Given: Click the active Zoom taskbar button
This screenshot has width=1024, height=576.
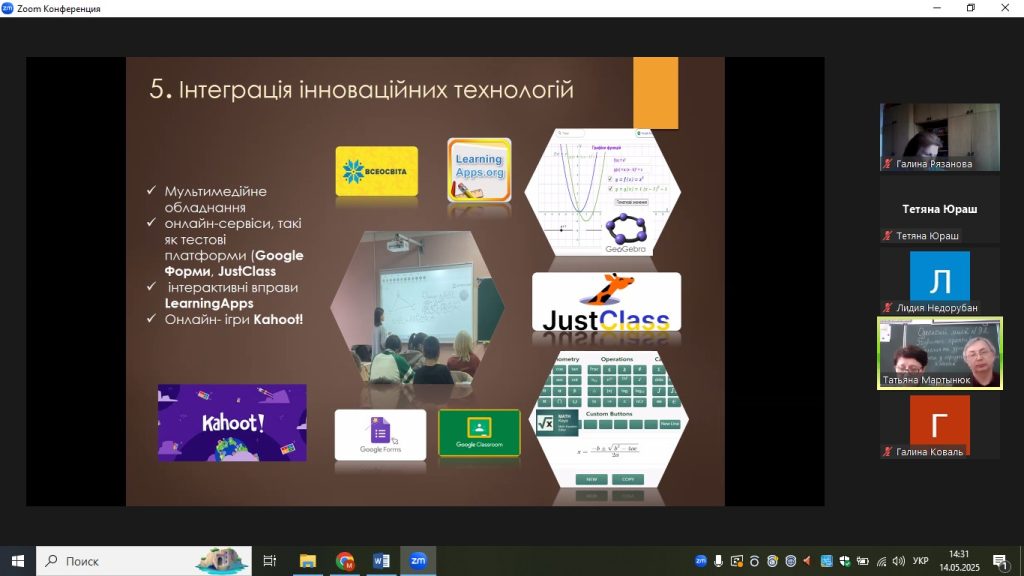Looking at the screenshot, I should (418, 561).
